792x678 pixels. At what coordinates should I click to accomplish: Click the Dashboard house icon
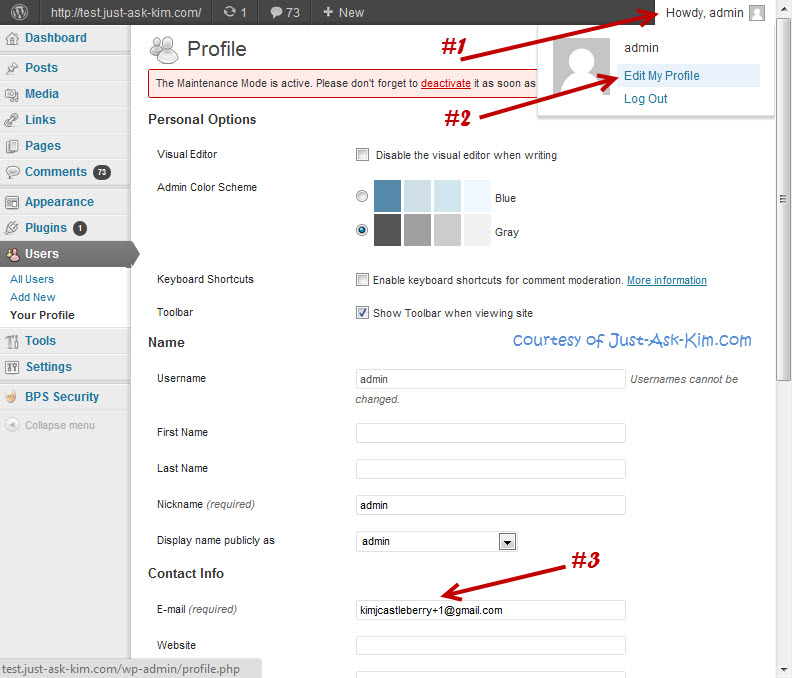(x=12, y=38)
